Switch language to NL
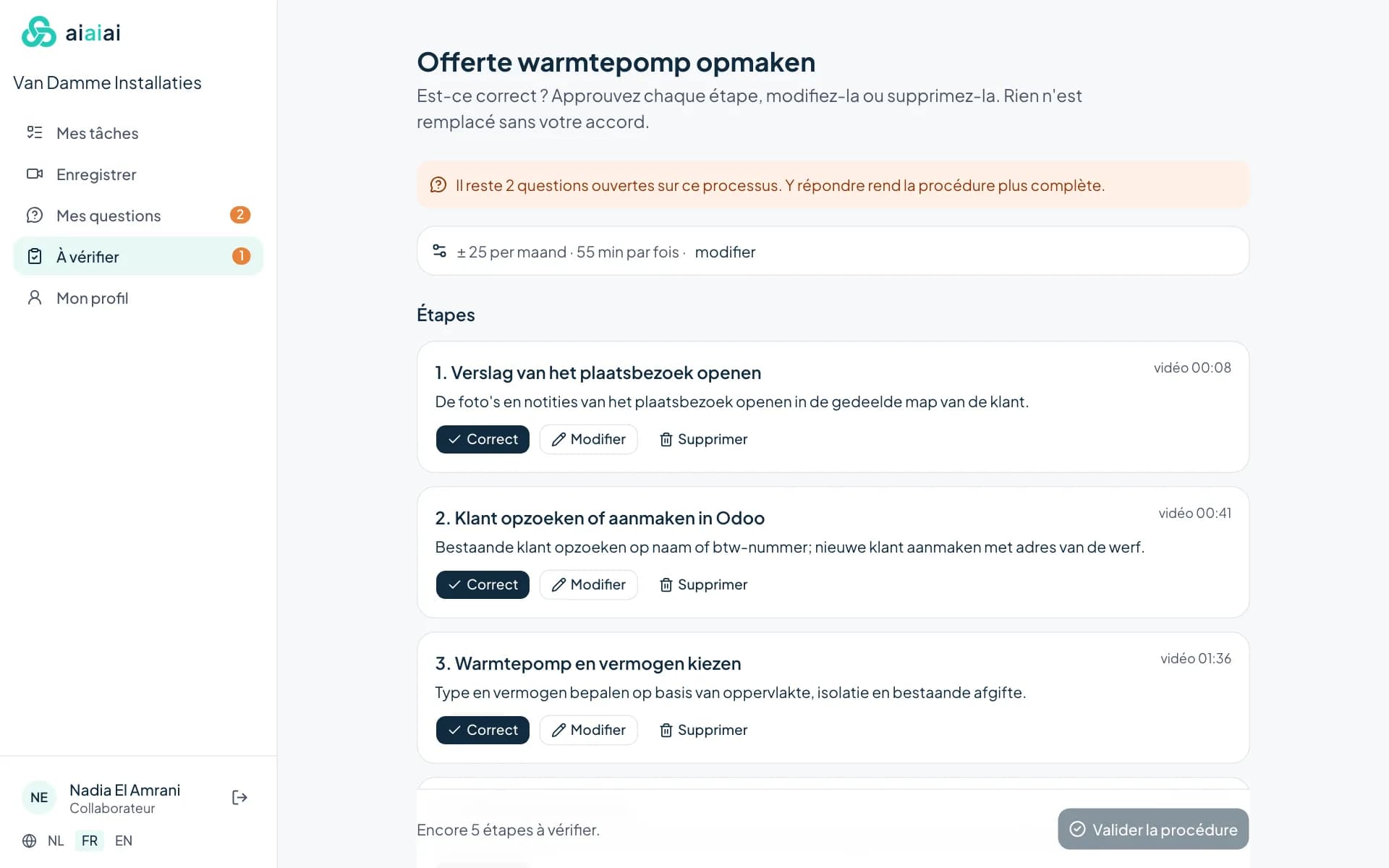 [56, 841]
